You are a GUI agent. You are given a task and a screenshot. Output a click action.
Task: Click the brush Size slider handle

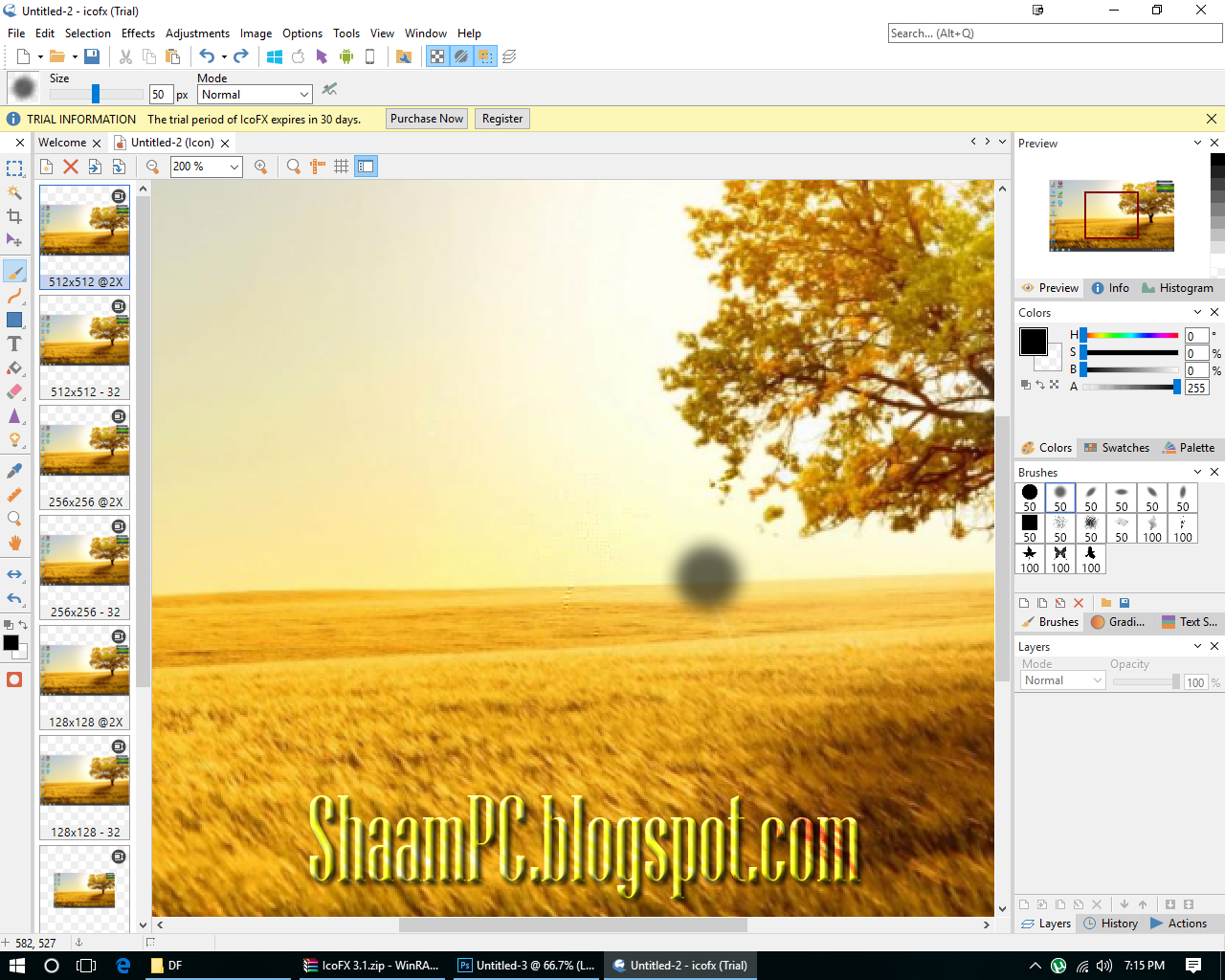tap(96, 94)
